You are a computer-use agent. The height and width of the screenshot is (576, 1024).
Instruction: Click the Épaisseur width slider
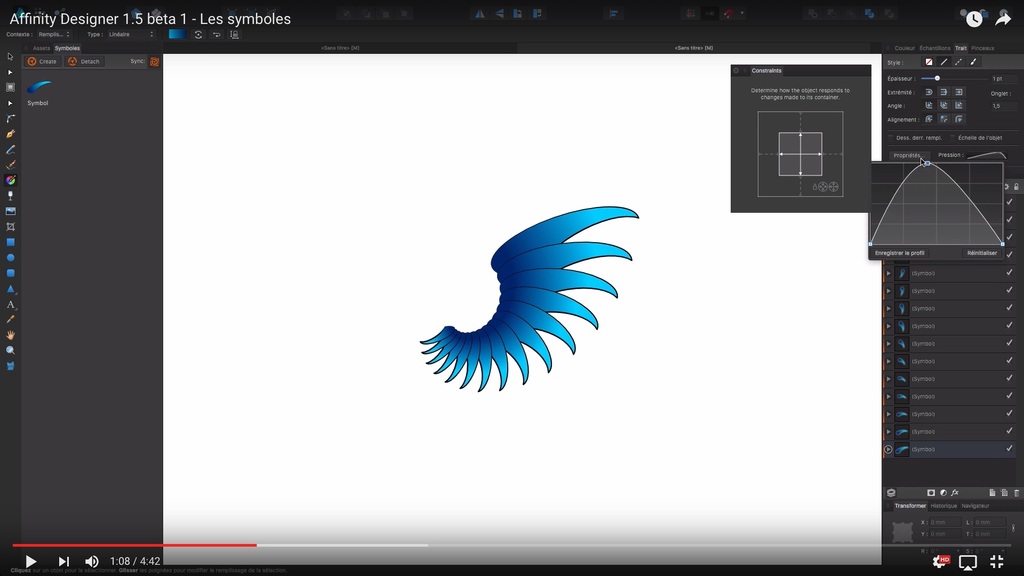(953, 78)
